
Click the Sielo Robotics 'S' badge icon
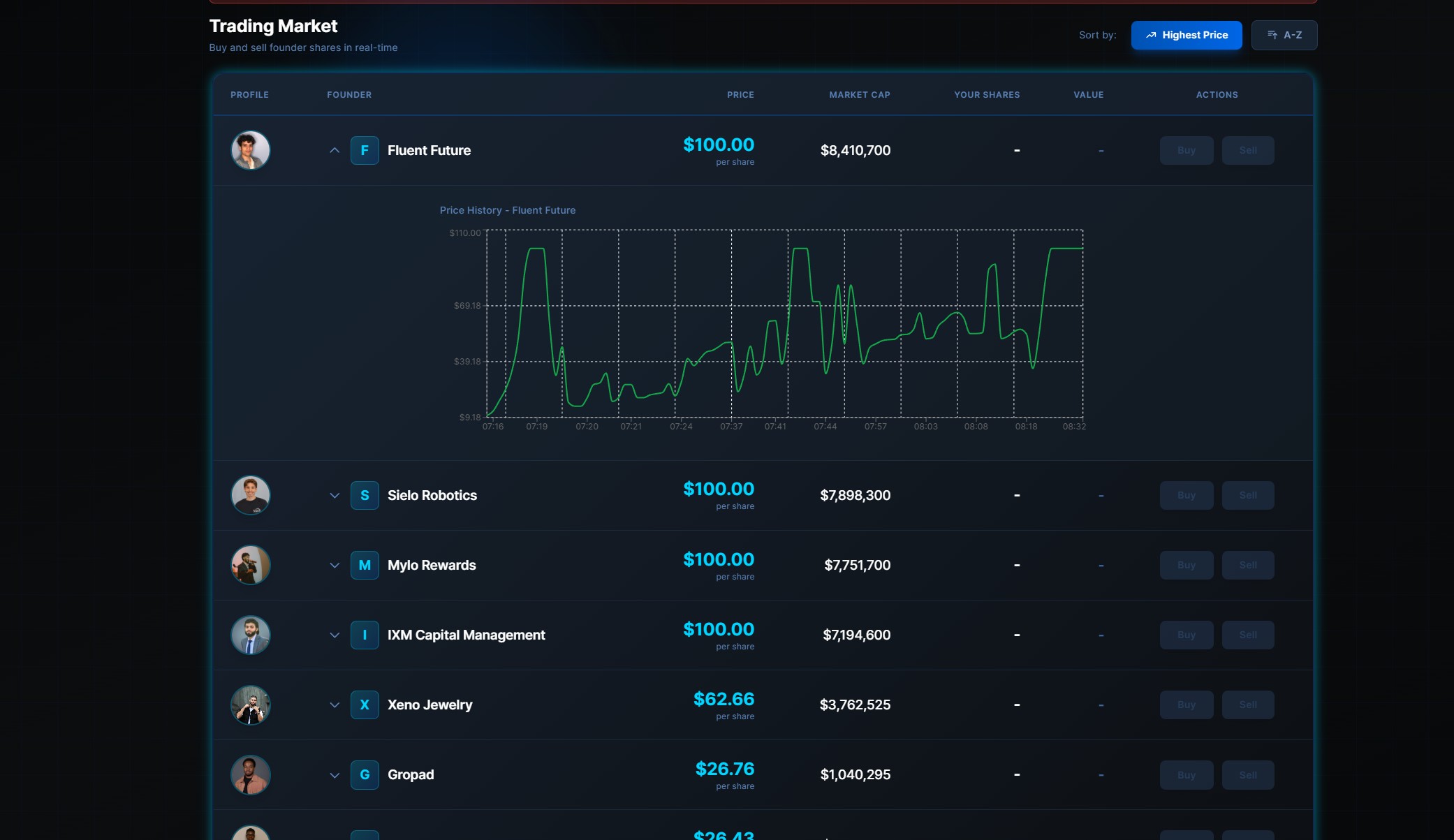(x=365, y=495)
